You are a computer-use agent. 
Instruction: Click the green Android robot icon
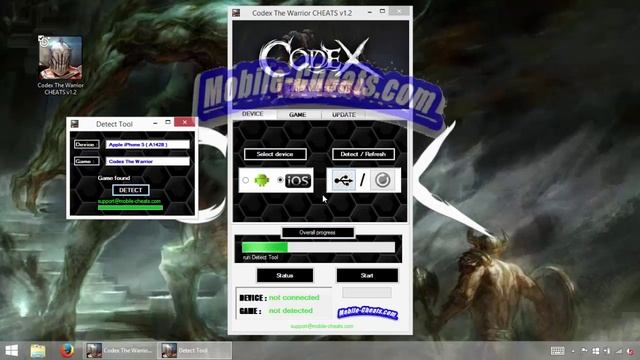click(x=262, y=180)
